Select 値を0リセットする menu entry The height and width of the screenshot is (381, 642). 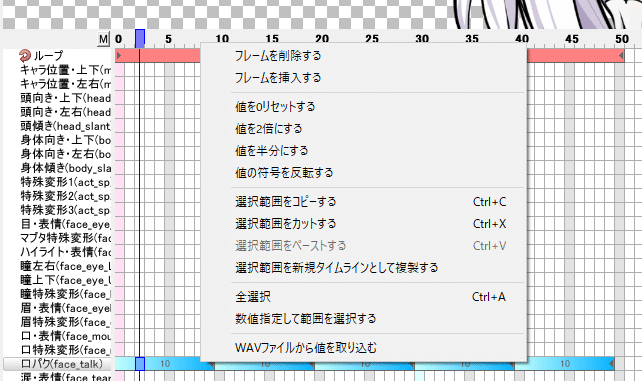[x=275, y=107]
